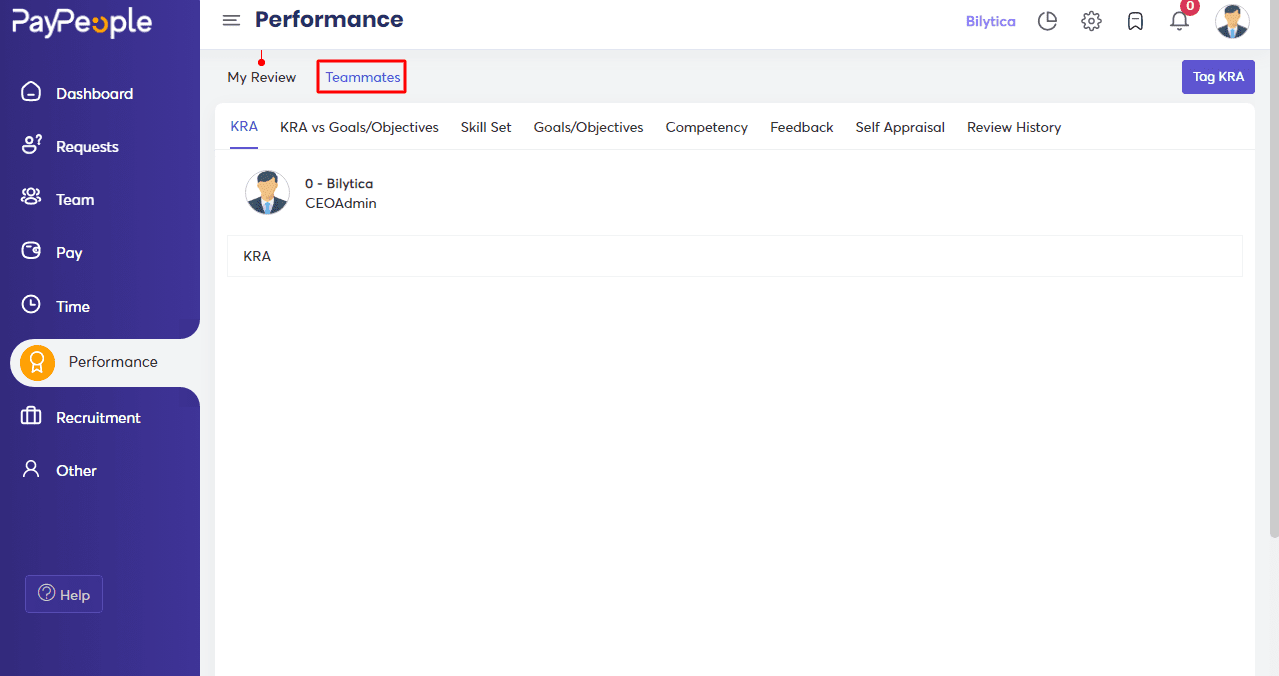This screenshot has width=1279, height=676.
Task: Click the orange Performance badge icon
Action: coord(37,362)
